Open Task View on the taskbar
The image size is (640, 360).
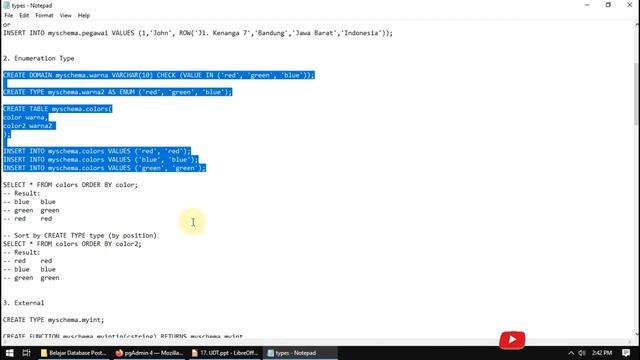[x=27, y=353]
